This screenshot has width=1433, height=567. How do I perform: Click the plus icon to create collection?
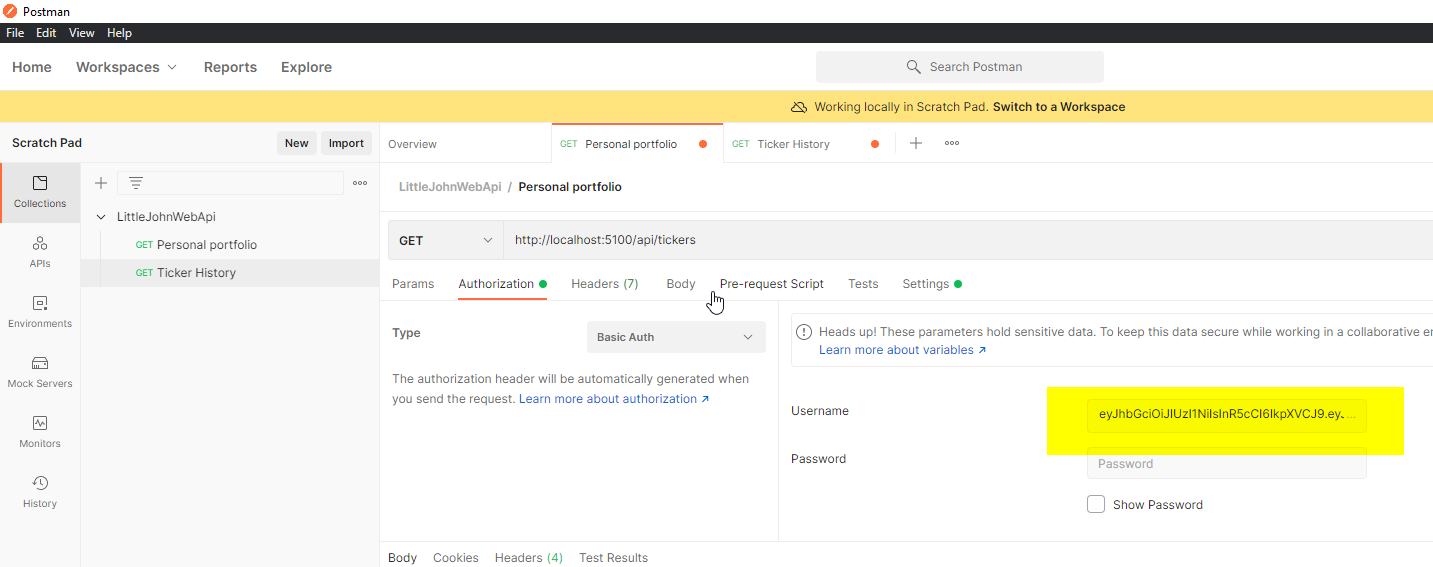[x=100, y=183]
